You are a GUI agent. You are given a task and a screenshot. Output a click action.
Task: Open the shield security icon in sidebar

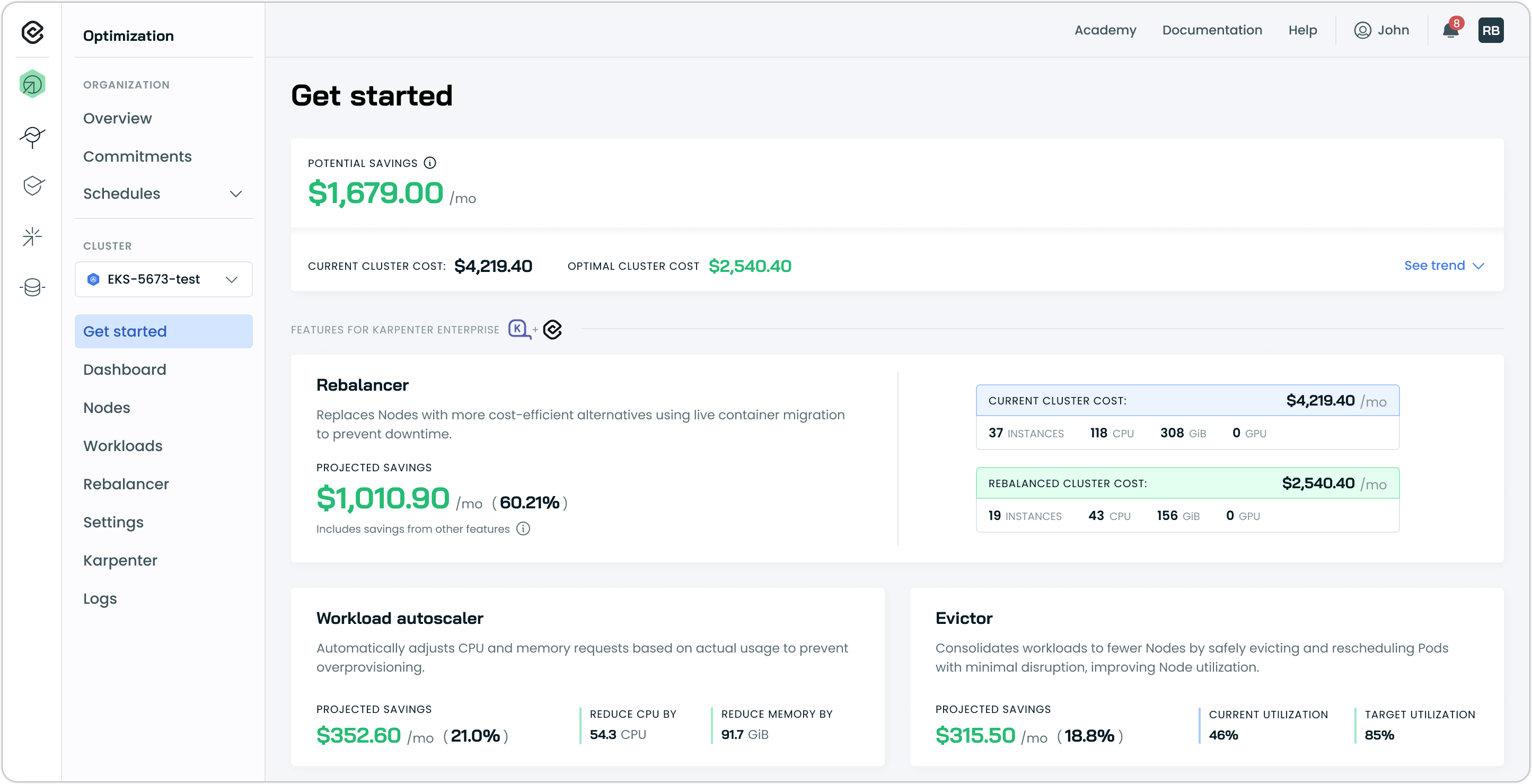[x=33, y=186]
